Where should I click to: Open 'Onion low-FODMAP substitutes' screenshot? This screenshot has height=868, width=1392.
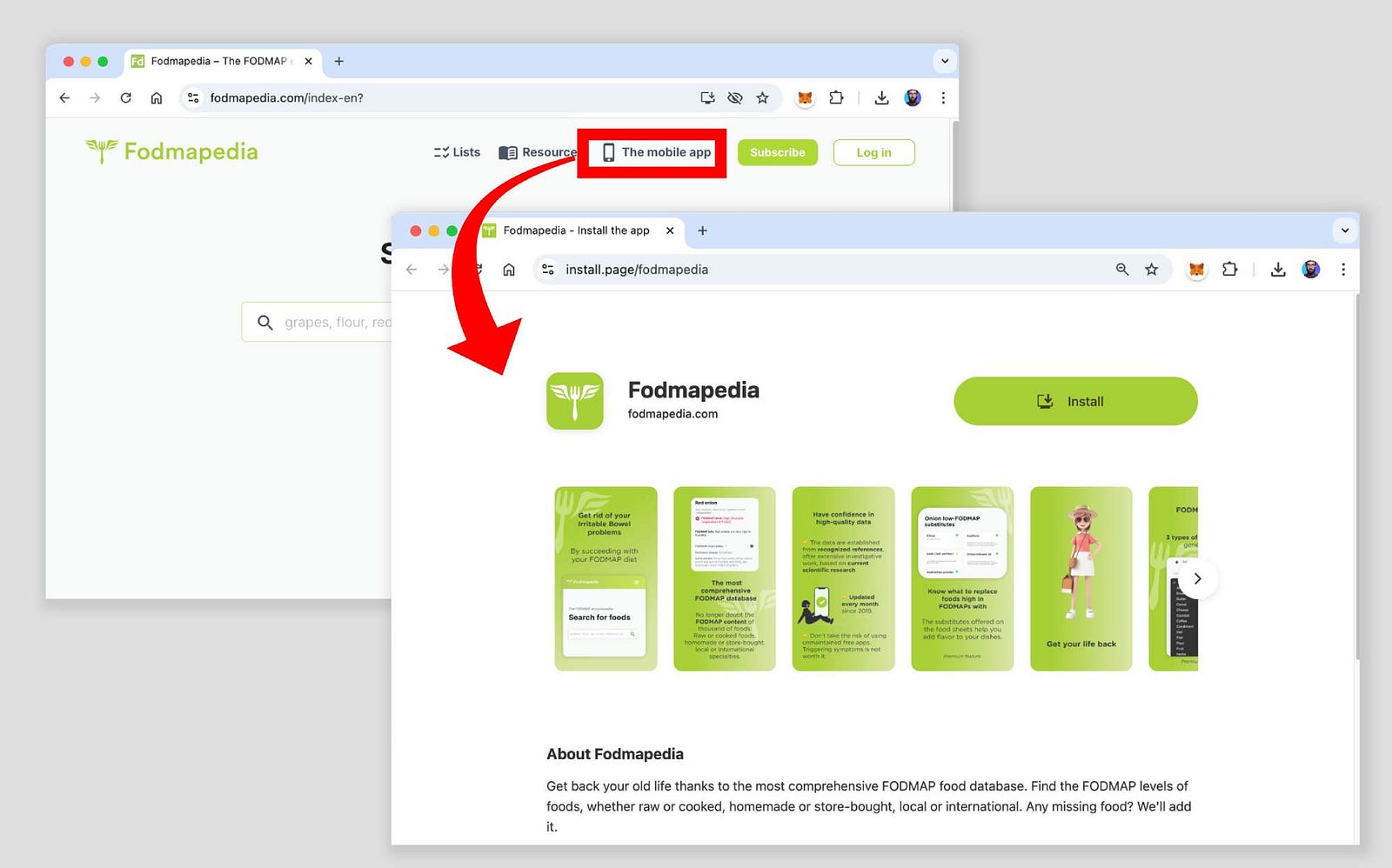[x=962, y=578]
